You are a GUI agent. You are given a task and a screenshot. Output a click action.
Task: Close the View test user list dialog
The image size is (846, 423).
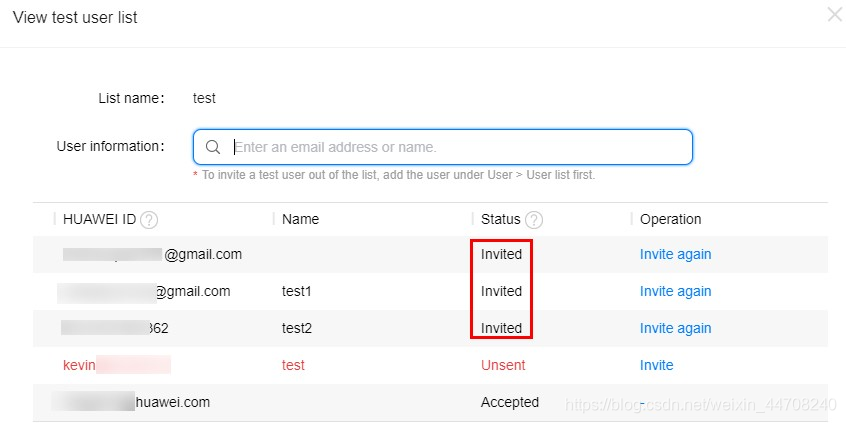[835, 15]
